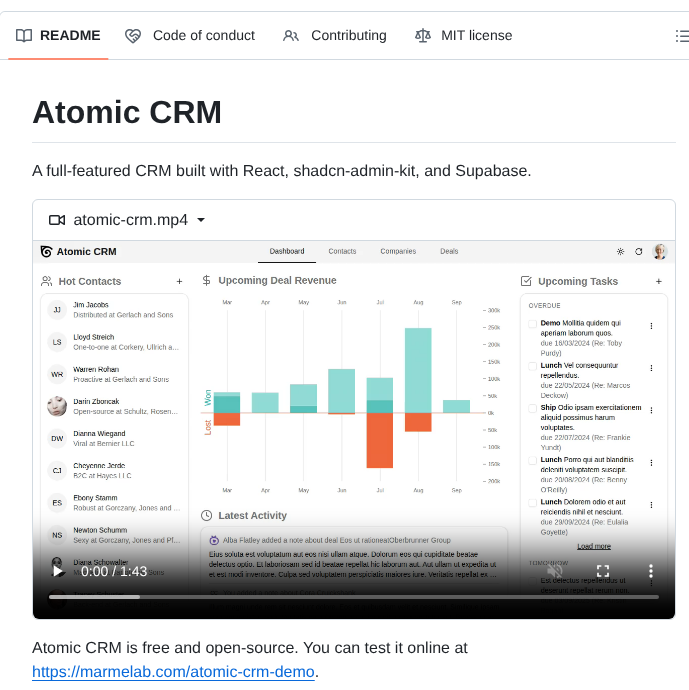The height and width of the screenshot is (690, 689).
Task: Click the clock icon beside Latest Activity
Action: (x=206, y=515)
